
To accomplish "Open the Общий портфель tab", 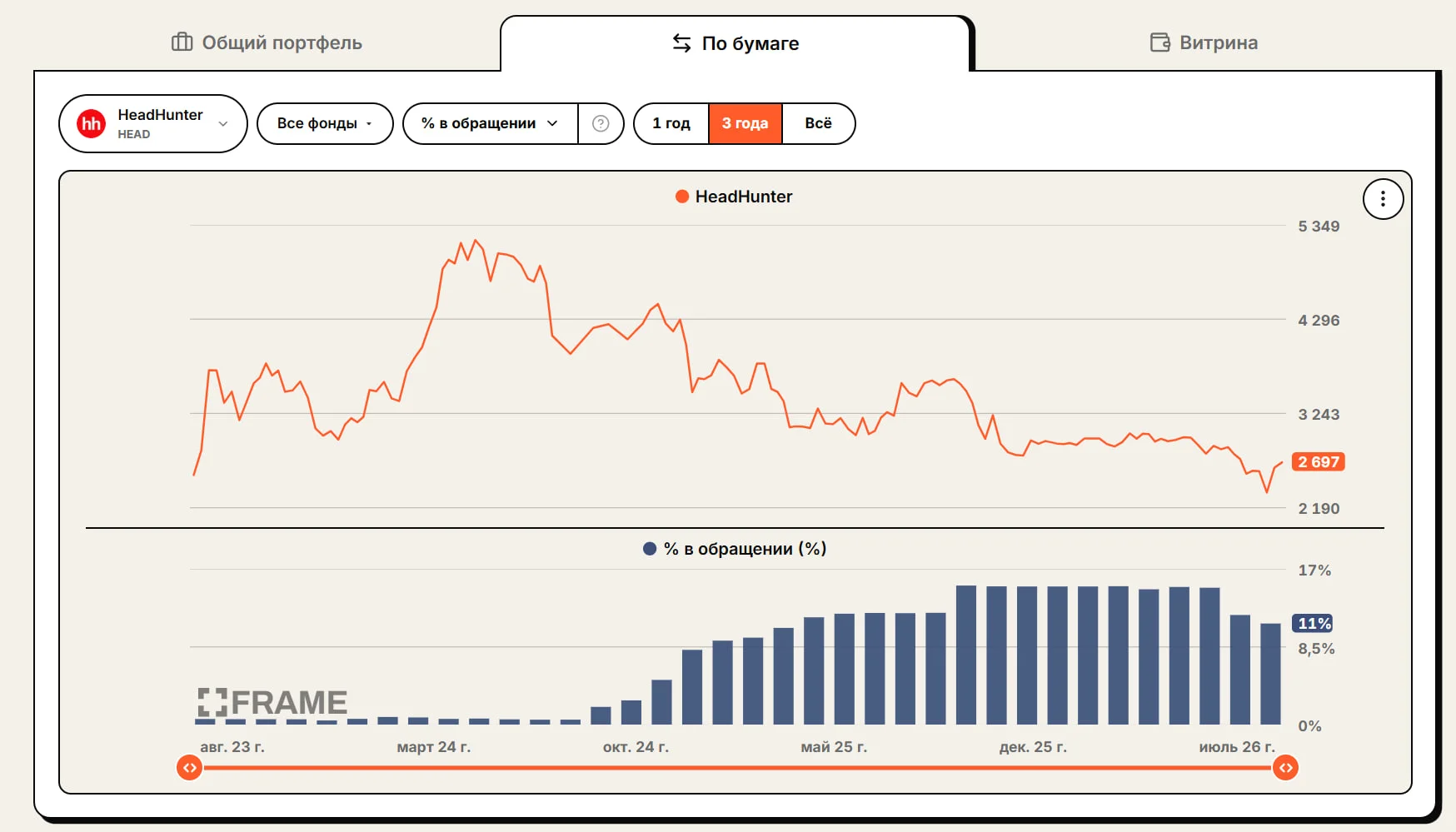I will point(267,42).
